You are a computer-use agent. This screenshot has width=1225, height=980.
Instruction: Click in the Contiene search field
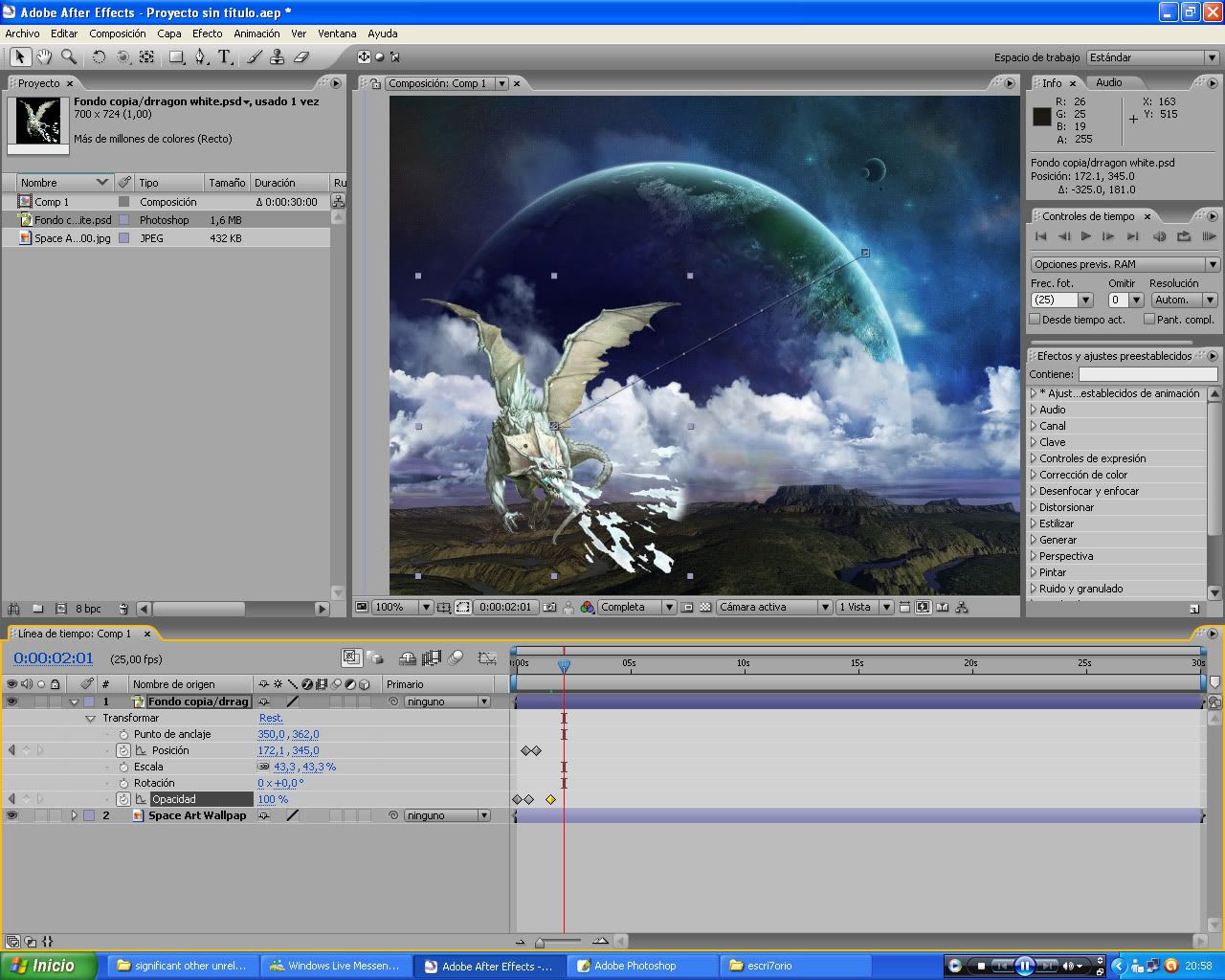(x=1147, y=374)
